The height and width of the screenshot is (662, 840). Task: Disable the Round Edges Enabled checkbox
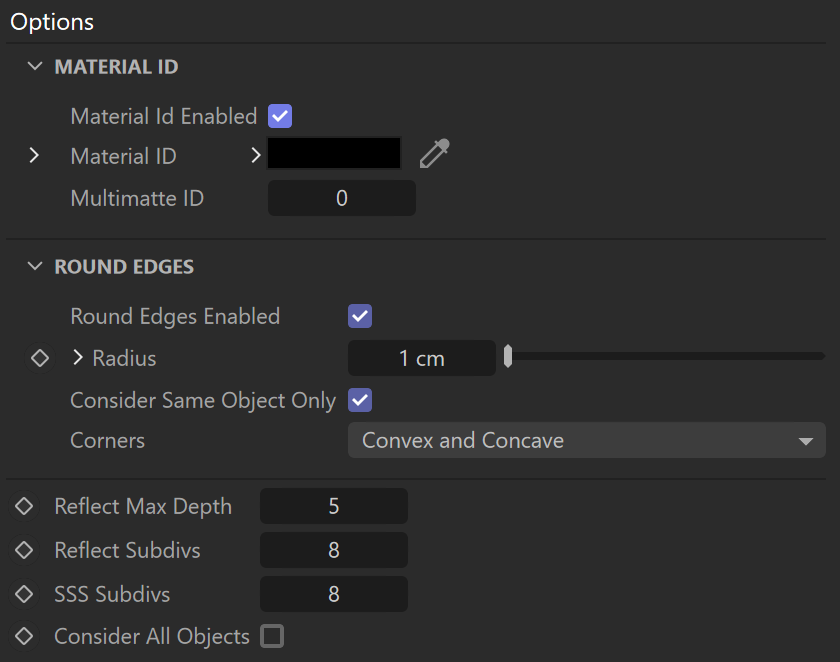(360, 316)
